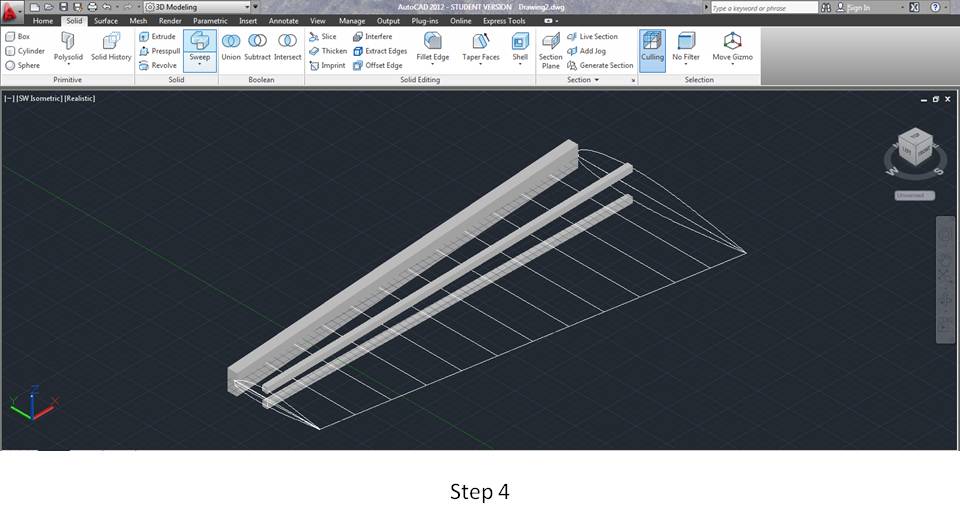Select the Interfere tool
This screenshot has width=960, height=528.
[372, 37]
